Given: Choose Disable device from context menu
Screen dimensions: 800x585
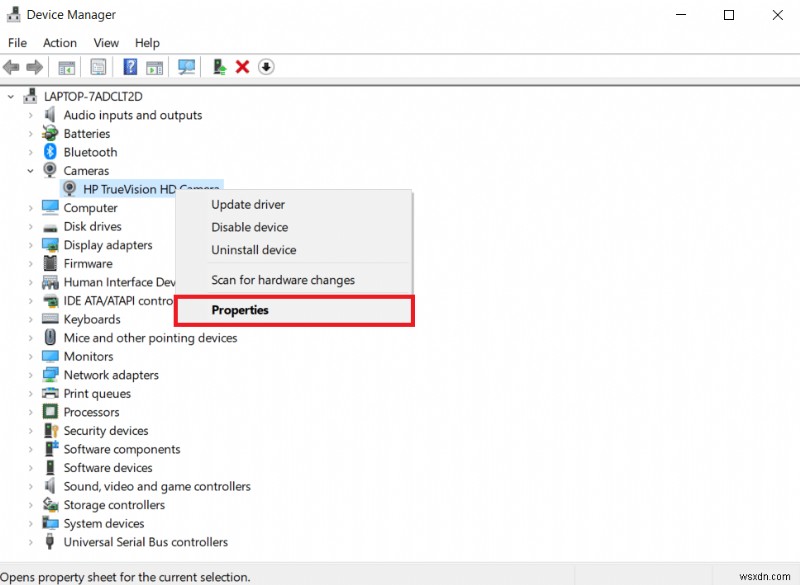Looking at the screenshot, I should pyautogui.click(x=294, y=227).
